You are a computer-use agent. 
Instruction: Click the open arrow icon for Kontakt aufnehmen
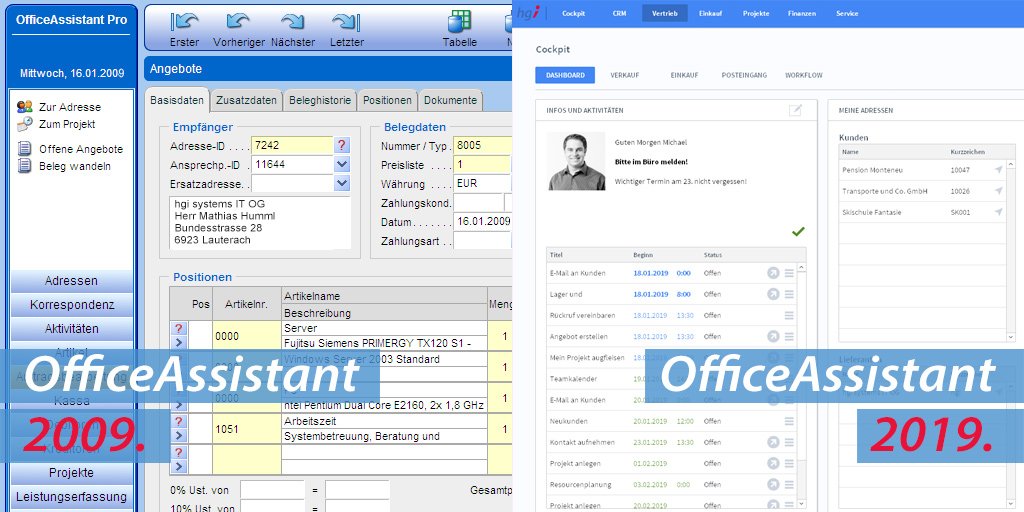tap(773, 442)
